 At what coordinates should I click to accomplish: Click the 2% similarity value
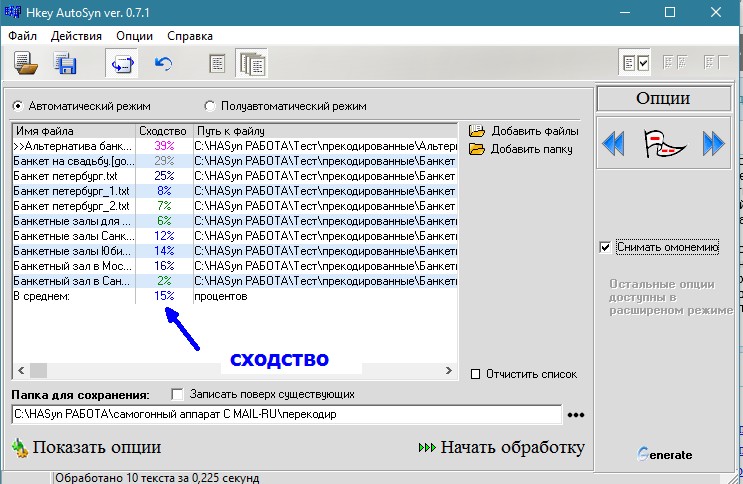click(164, 281)
